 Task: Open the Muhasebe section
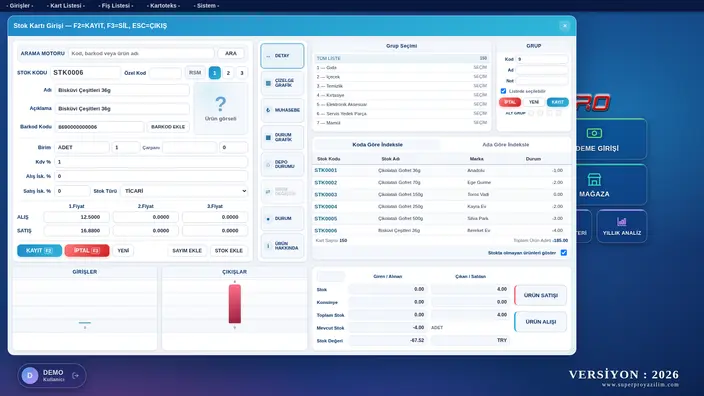pyautogui.click(x=282, y=110)
